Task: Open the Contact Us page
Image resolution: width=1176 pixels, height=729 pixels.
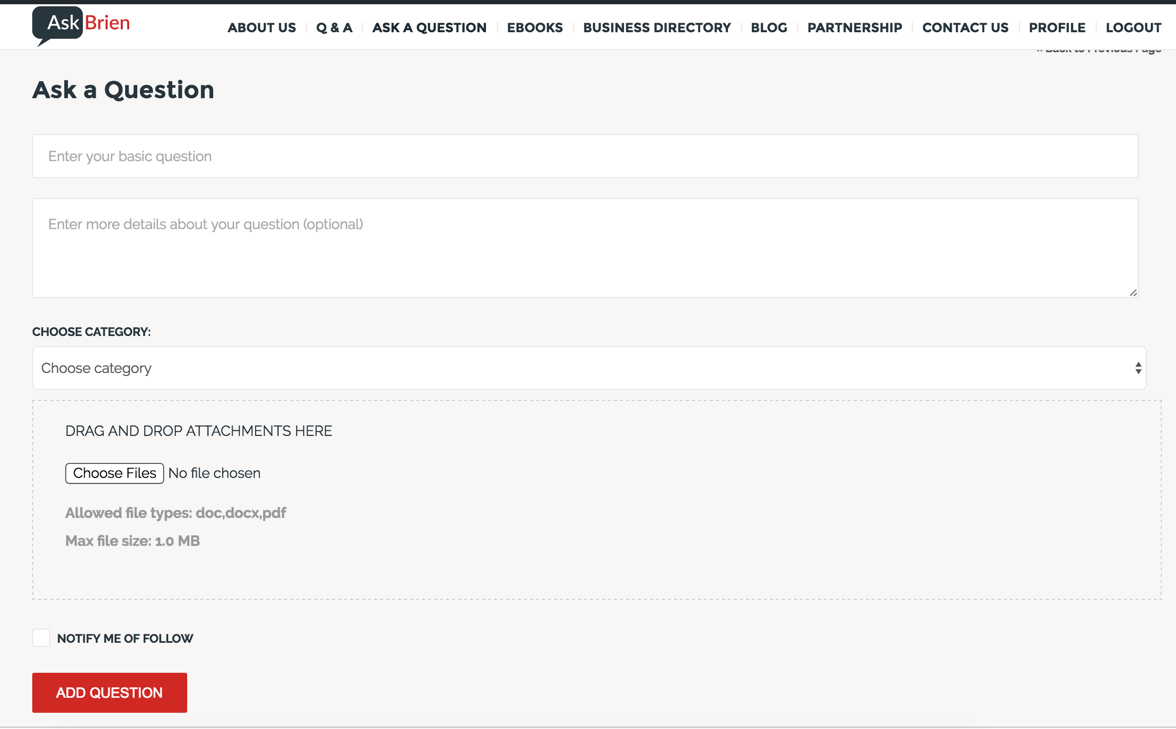Action: 964,28
